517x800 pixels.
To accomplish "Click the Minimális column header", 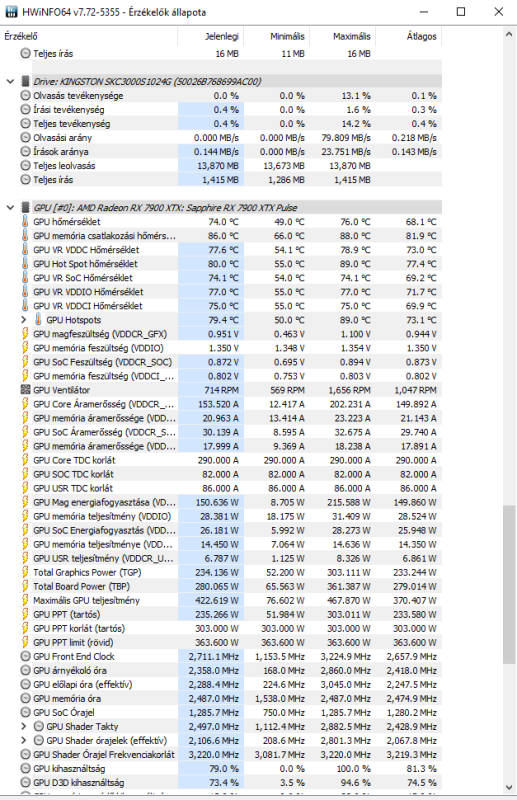I will pyautogui.click(x=277, y=36).
